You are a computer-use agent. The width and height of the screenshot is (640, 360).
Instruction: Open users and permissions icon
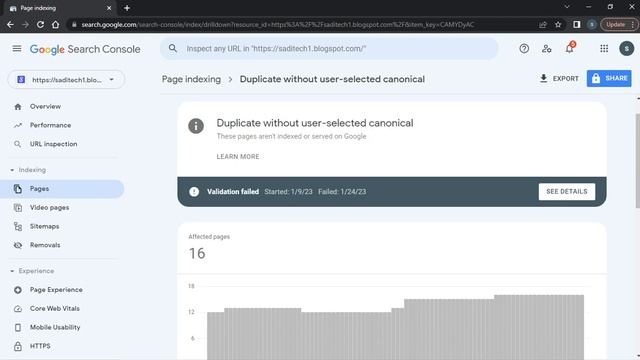[x=547, y=49]
